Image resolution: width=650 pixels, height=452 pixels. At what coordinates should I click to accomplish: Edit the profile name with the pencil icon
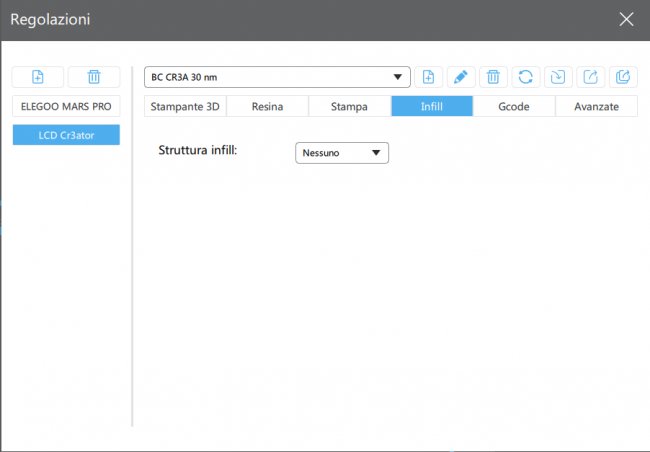pos(460,77)
